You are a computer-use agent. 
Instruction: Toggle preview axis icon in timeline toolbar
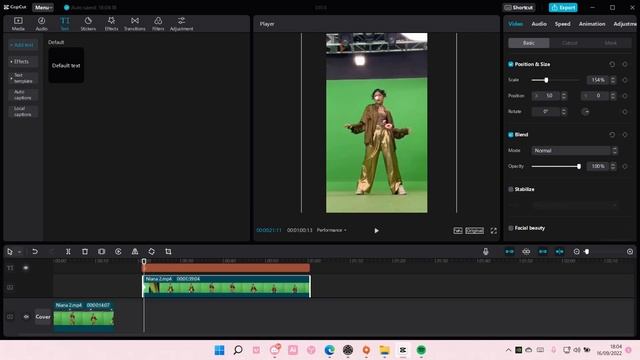coord(560,251)
